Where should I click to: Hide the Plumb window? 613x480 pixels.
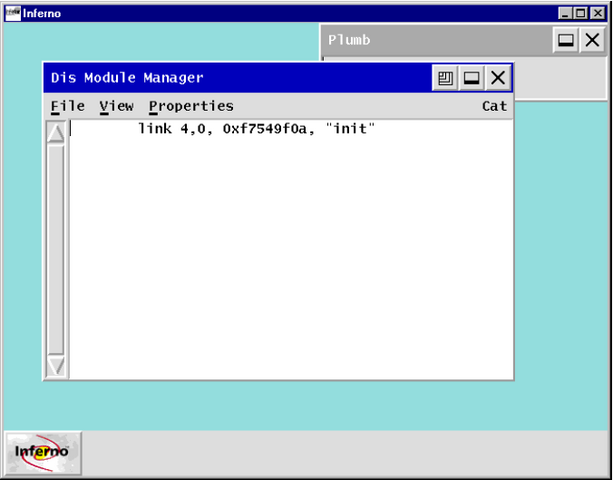tap(566, 40)
